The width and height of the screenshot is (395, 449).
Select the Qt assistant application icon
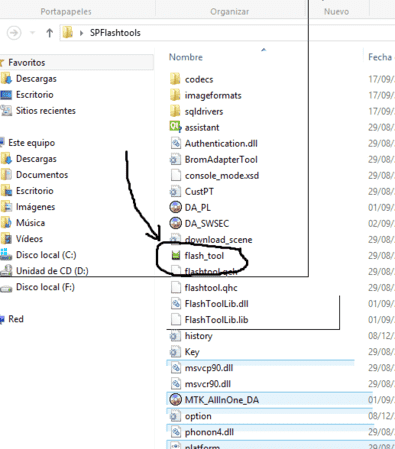[175, 127]
